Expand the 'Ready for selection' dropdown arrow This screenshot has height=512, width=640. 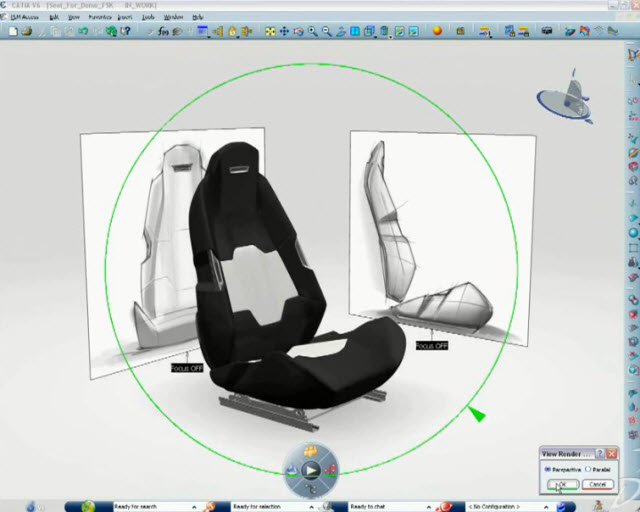(x=311, y=507)
